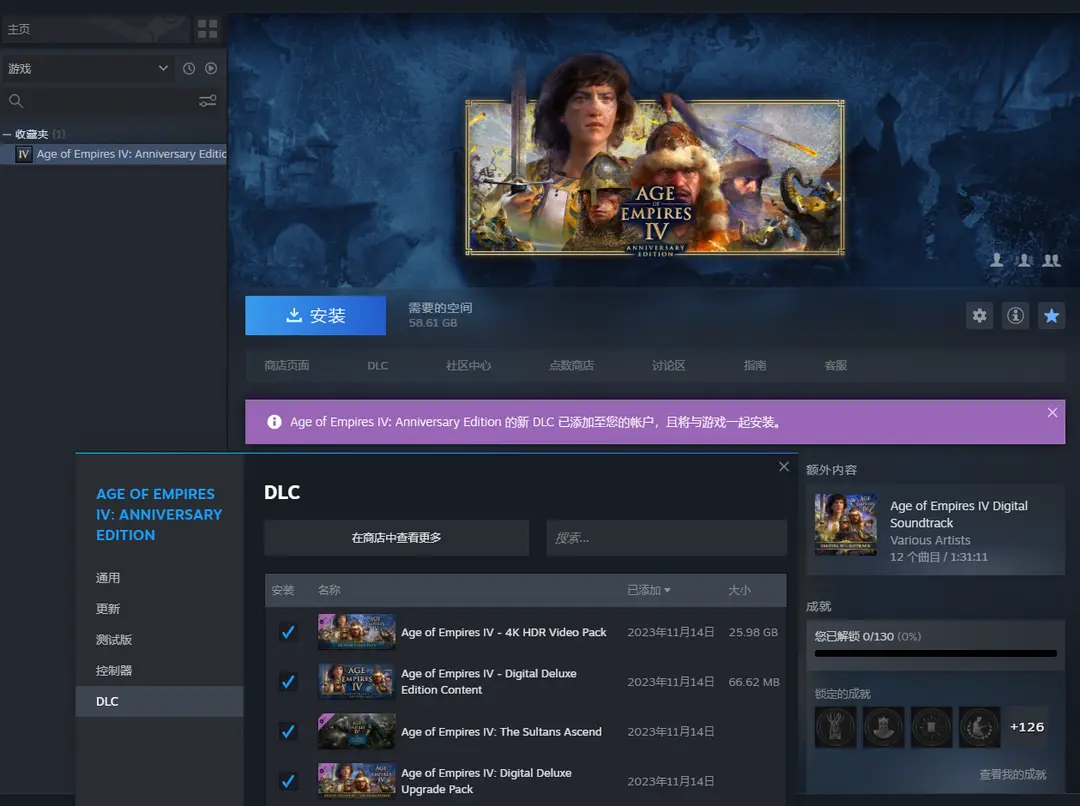
Task: Click the recent activity clock icon
Action: click(189, 68)
